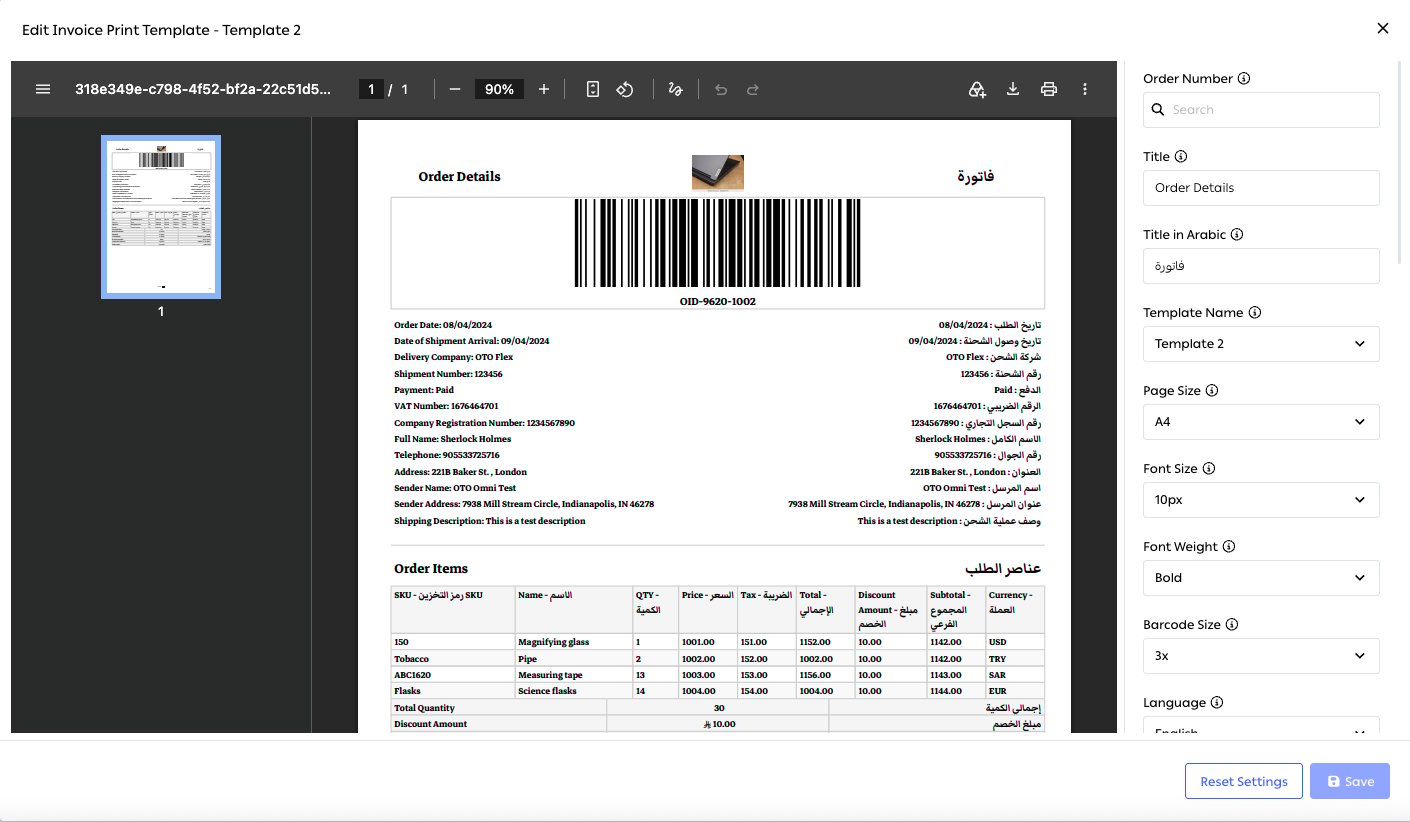Click the product logo image on invoice
This screenshot has width=1410, height=822.
pos(718,172)
